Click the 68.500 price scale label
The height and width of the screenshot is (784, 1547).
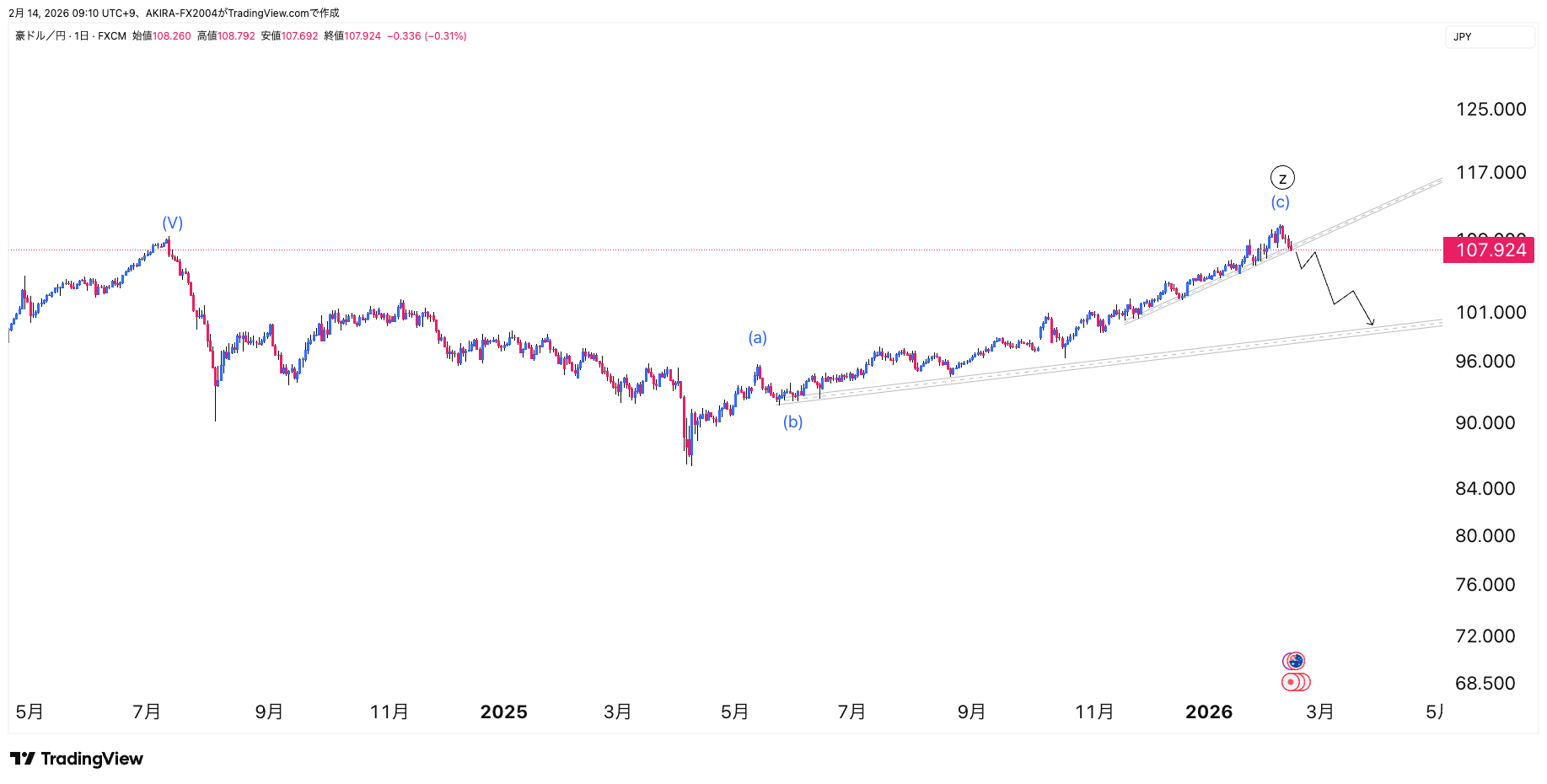(x=1485, y=684)
